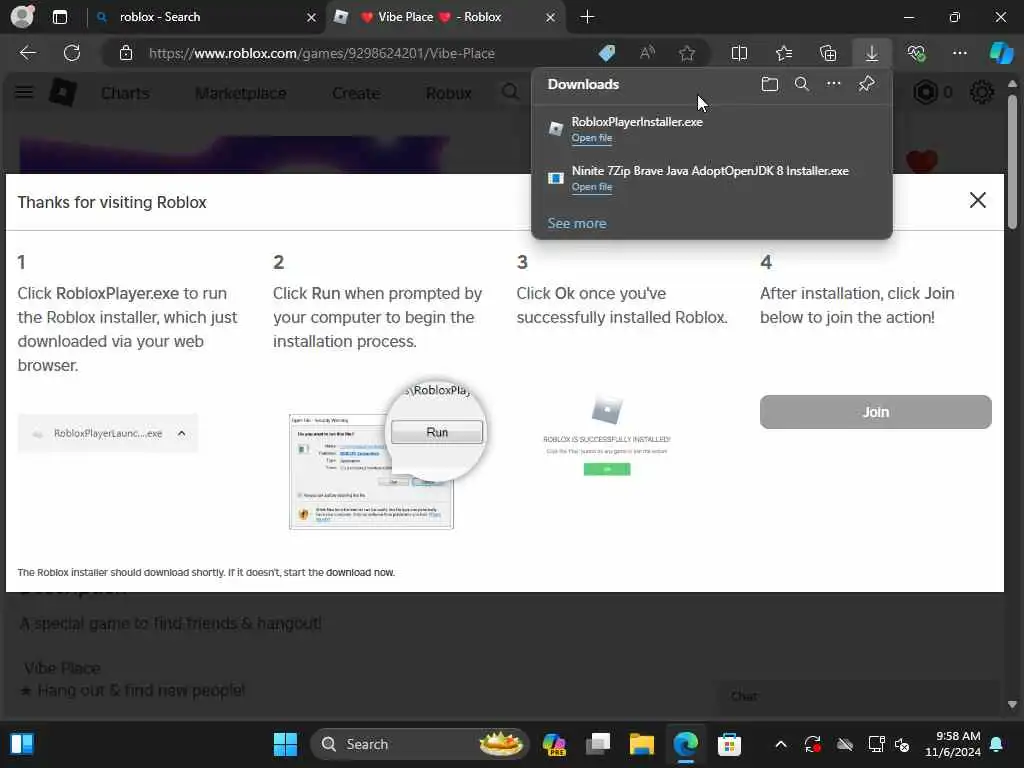Close the roblox - Search tab
1024x768 pixels.
tap(312, 17)
